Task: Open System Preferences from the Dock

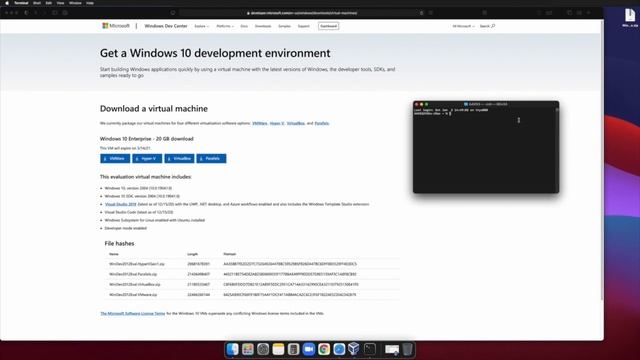Action: tap(263, 349)
